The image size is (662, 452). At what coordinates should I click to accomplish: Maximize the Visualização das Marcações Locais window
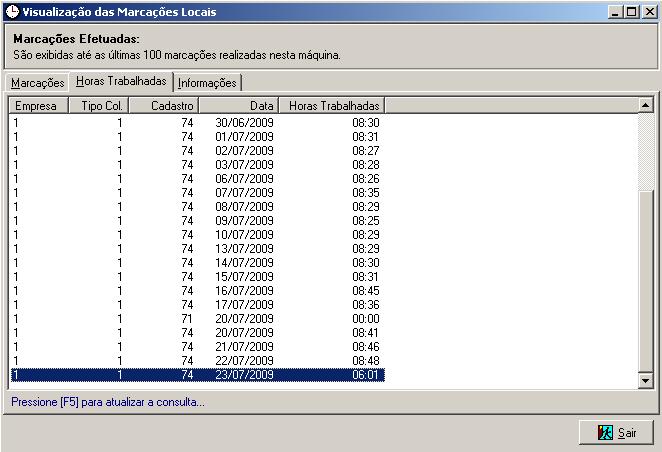point(632,12)
